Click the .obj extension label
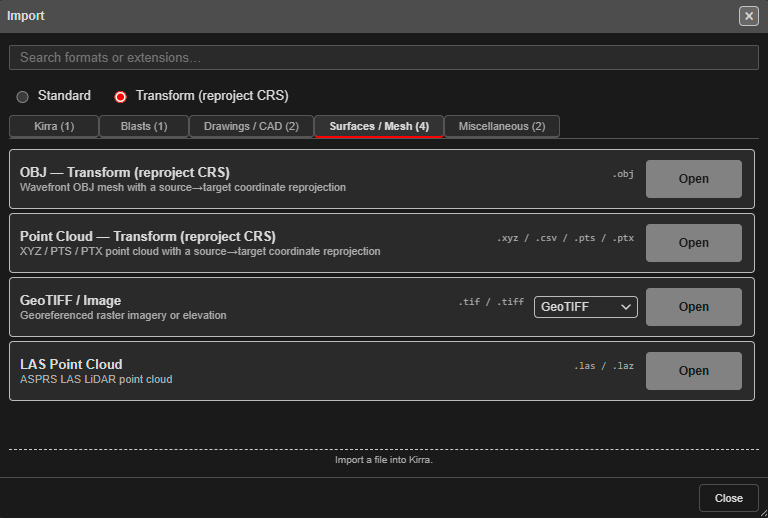The height and width of the screenshot is (518, 768). point(623,174)
